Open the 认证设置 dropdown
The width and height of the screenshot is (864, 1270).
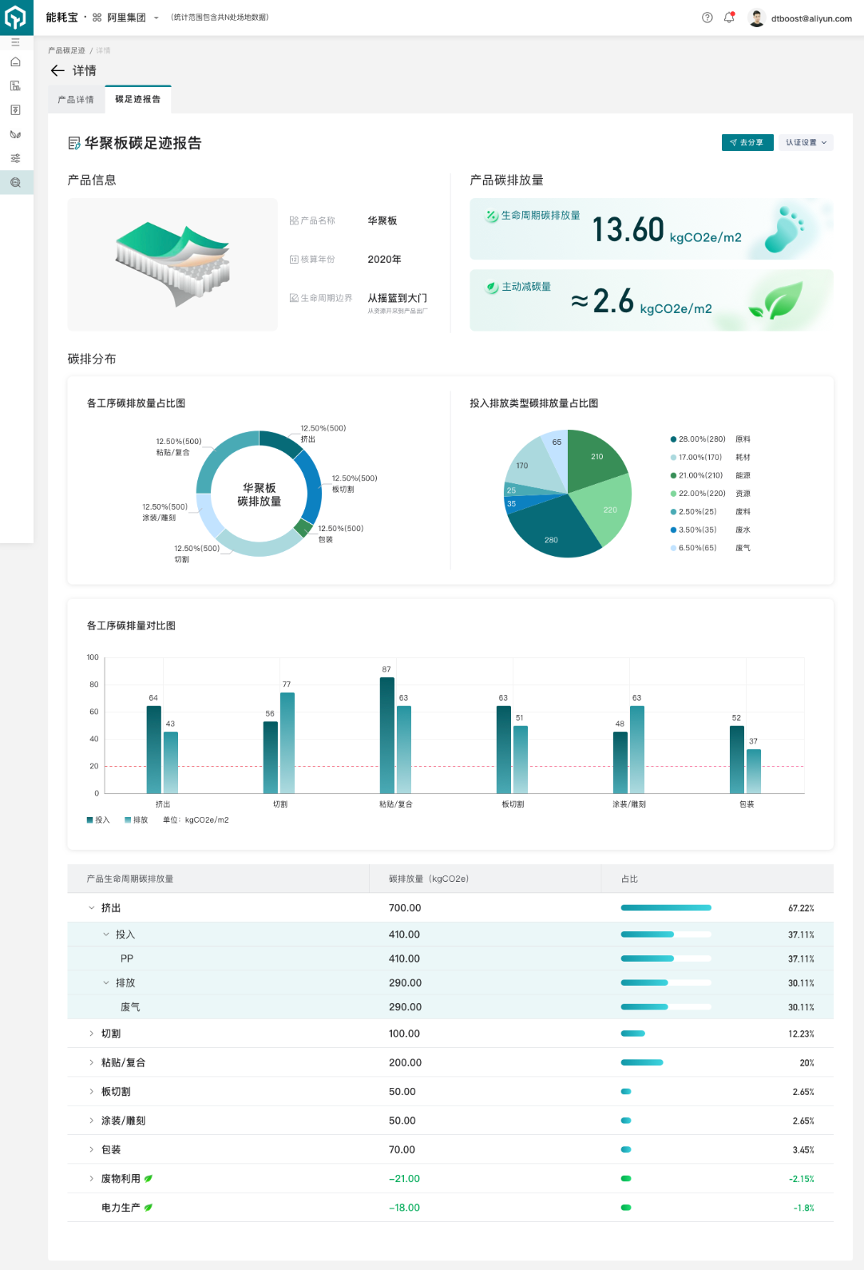(x=806, y=143)
